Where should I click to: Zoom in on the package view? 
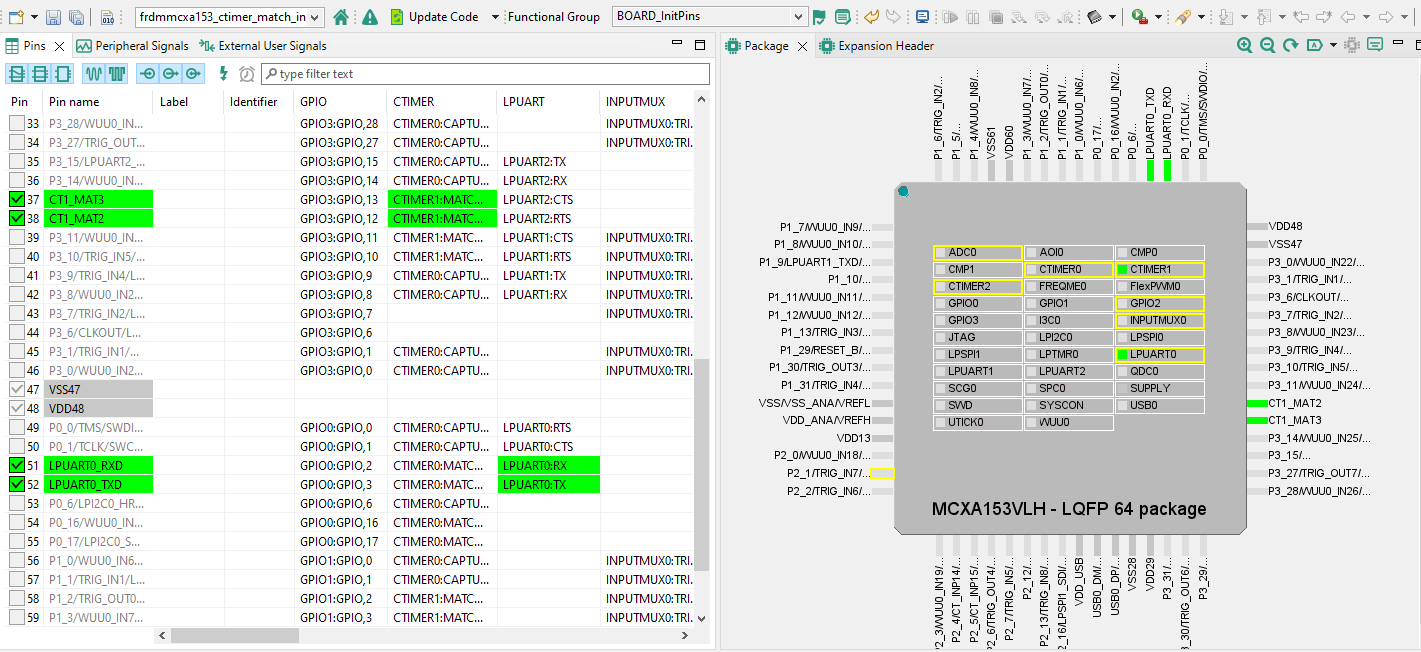[1244, 45]
